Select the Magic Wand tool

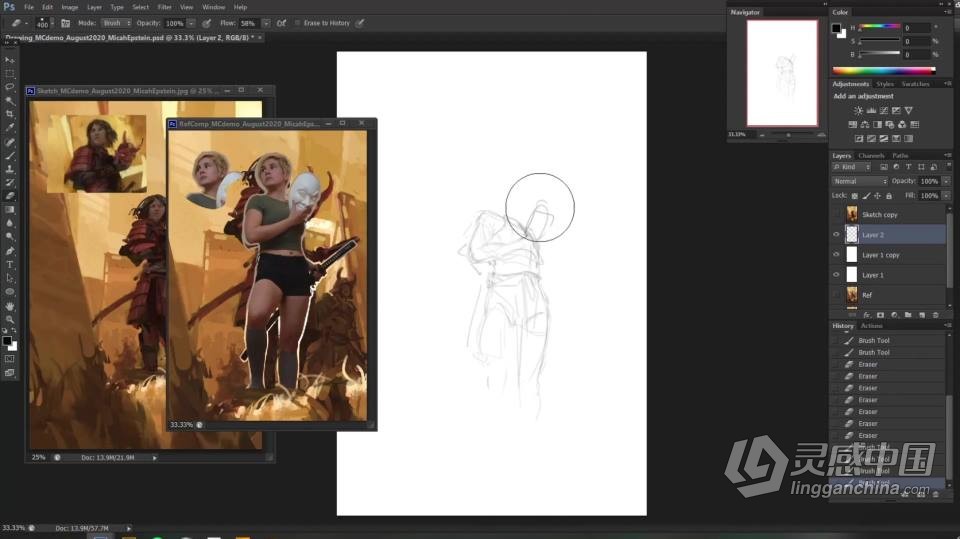point(10,100)
